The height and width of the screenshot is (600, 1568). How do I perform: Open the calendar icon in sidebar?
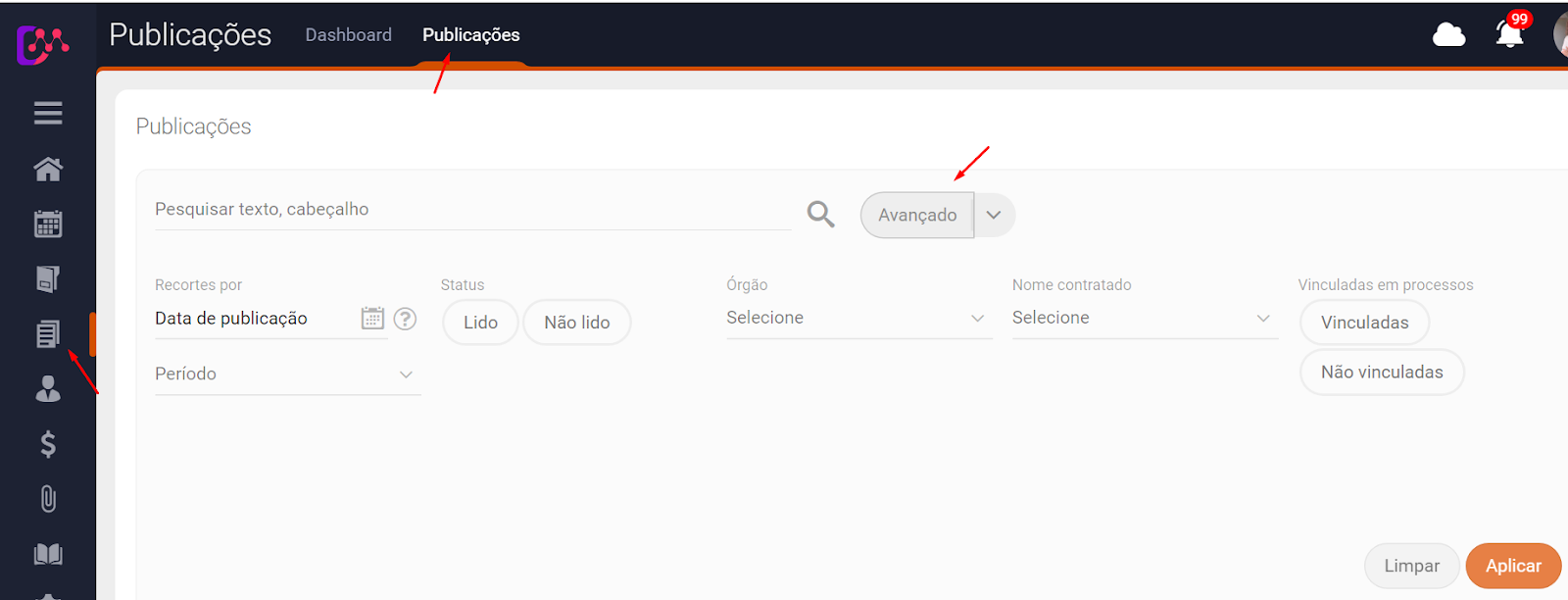click(x=48, y=225)
